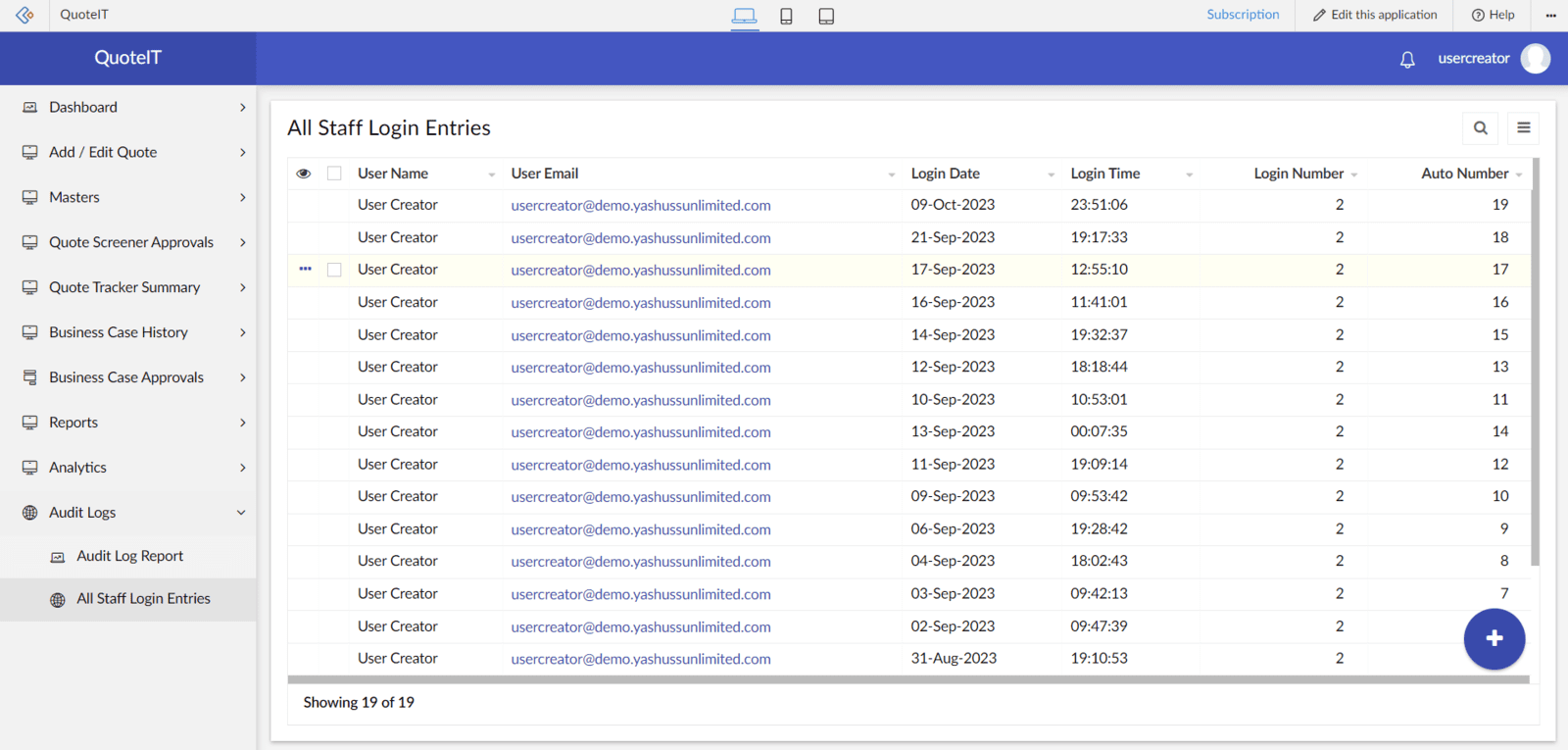Click the notification bell icon
This screenshot has height=750, width=1568.
point(1407,60)
